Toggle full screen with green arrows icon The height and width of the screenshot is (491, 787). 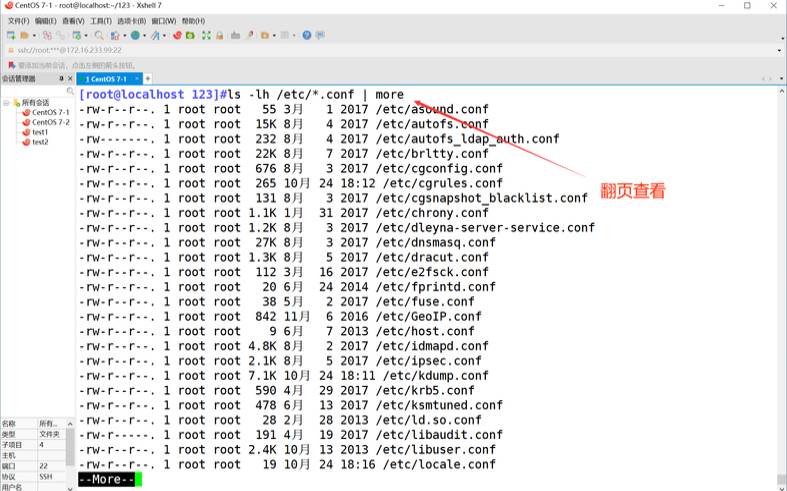click(206, 35)
